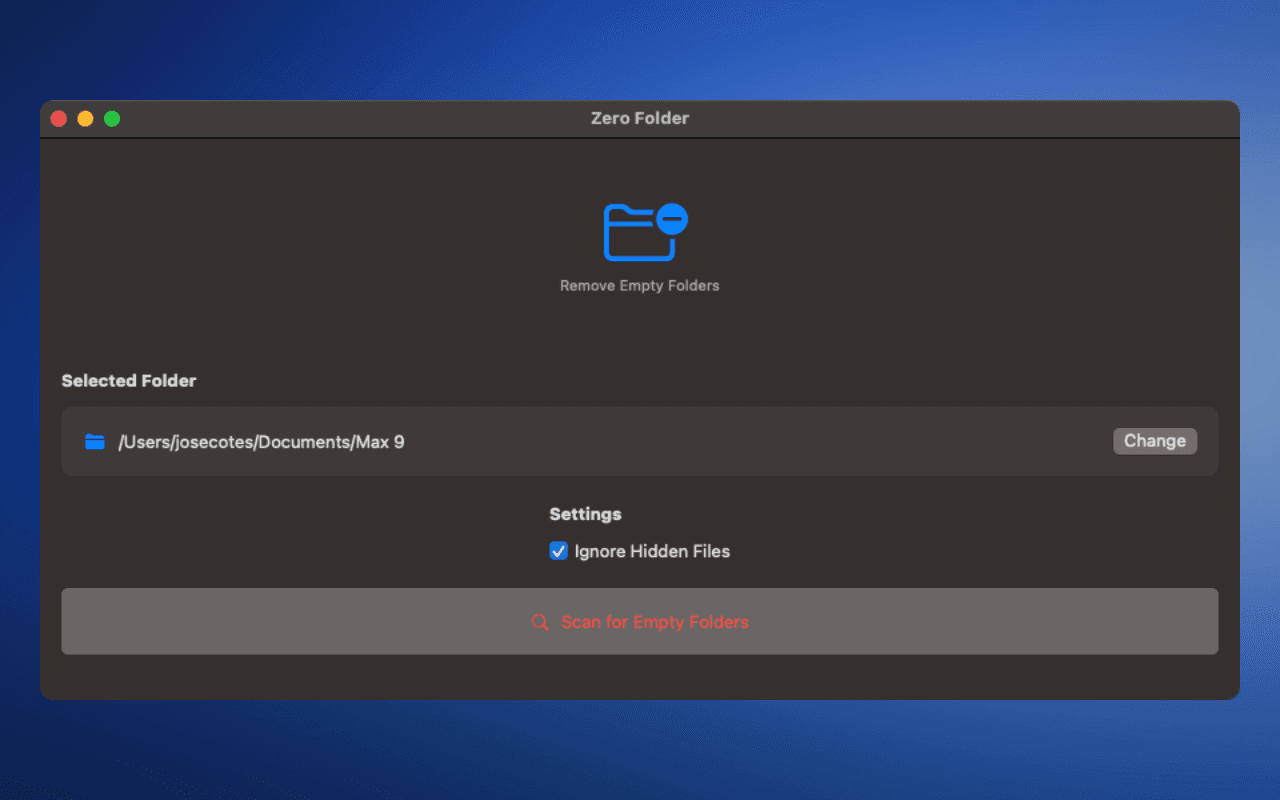1280x800 pixels.
Task: Open folder chooser via the Change button
Action: (1155, 441)
